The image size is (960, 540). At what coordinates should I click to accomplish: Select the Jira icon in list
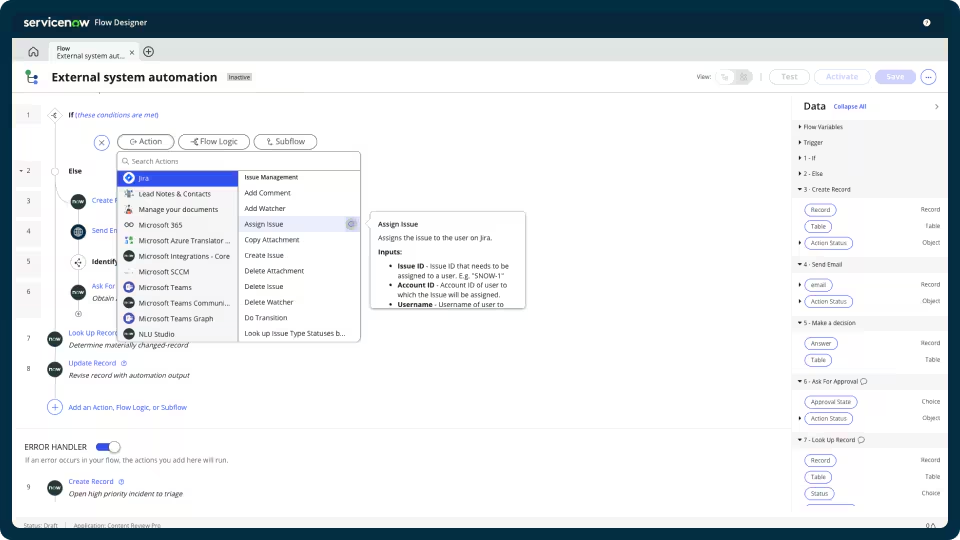click(129, 178)
